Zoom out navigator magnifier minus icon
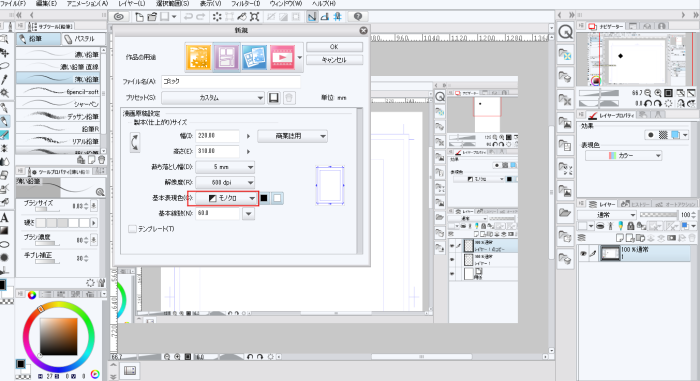The width and height of the screenshot is (700, 381). [647, 93]
